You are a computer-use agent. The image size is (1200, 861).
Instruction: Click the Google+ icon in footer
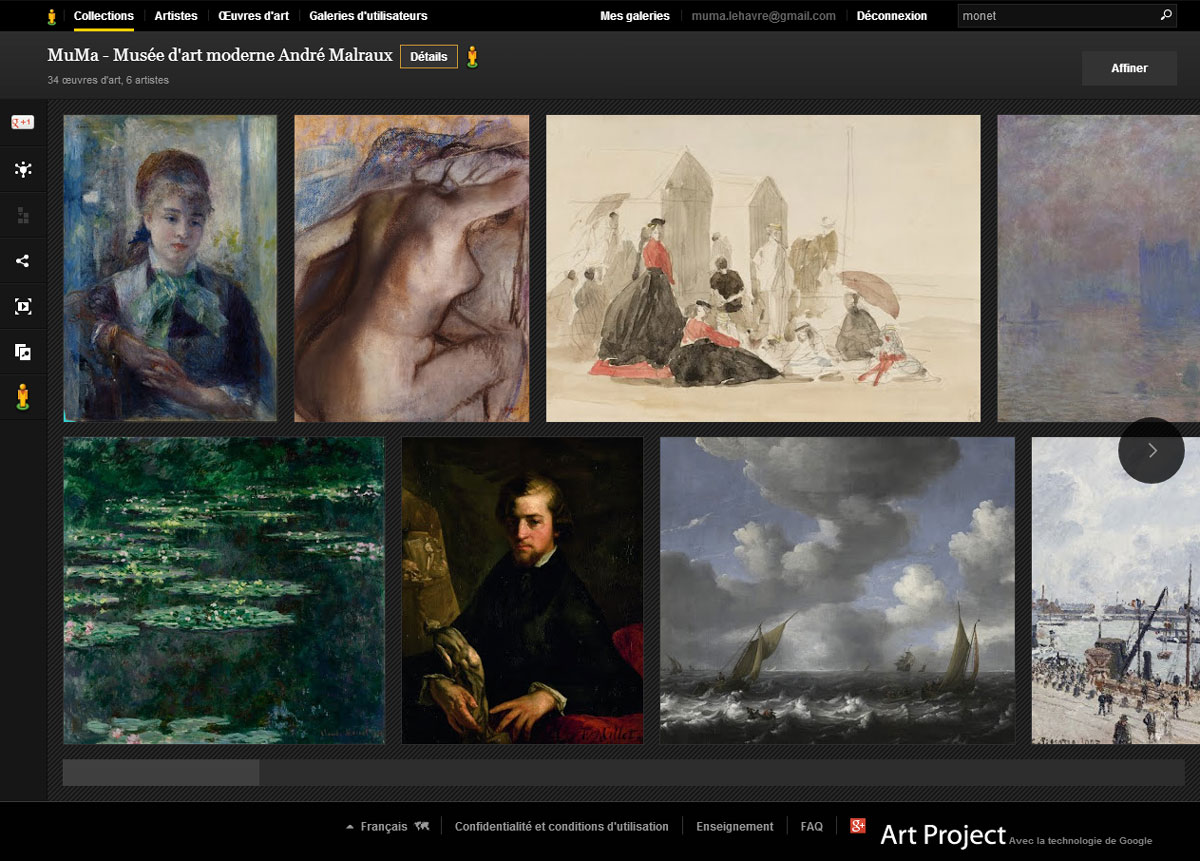[x=858, y=825]
